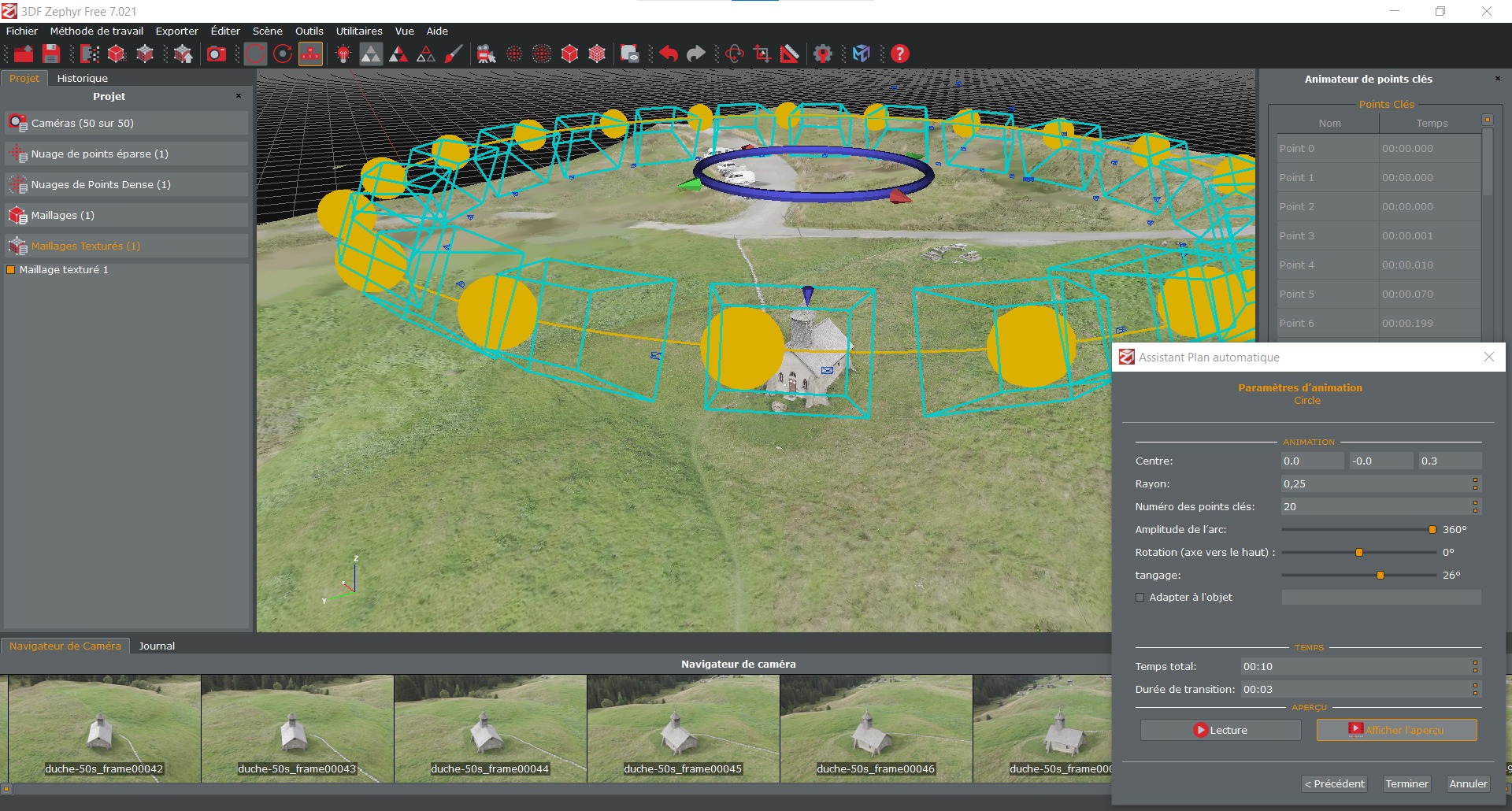Screen dimensions: 1512x811
Task: Select thumbnail duche-50s_frame00042
Action: [104, 728]
